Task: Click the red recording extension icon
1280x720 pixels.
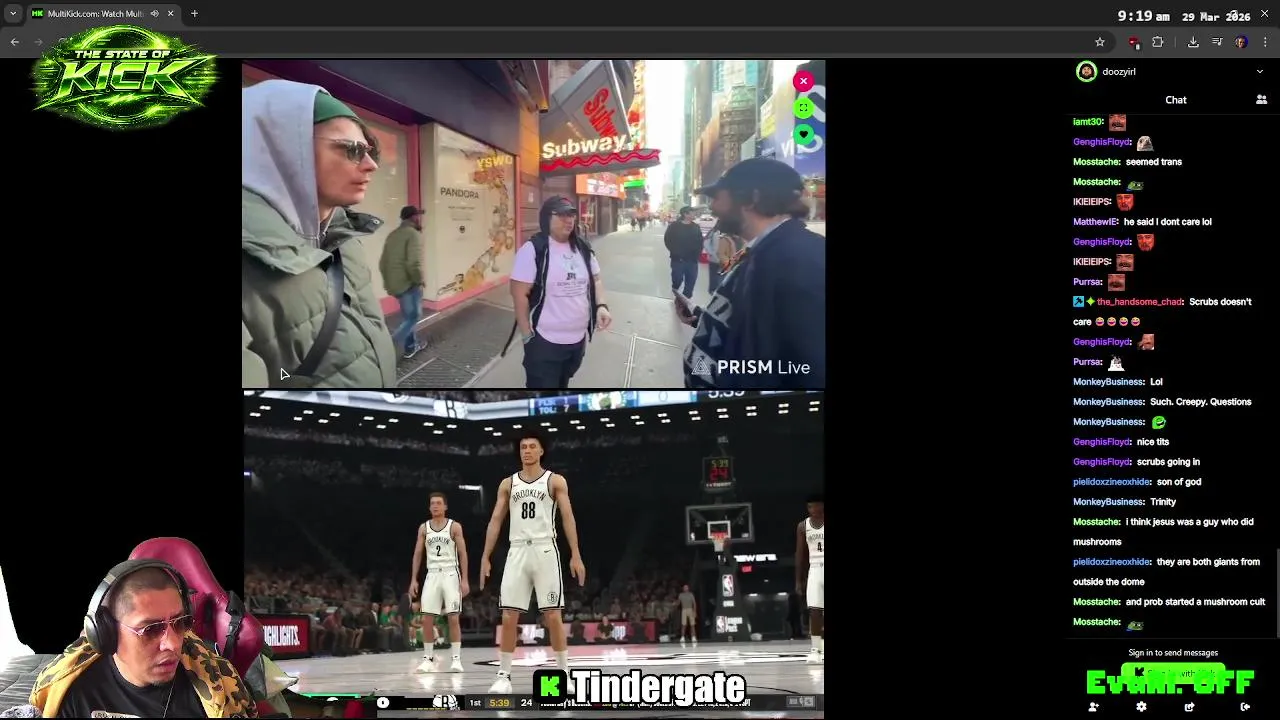Action: (1134, 42)
